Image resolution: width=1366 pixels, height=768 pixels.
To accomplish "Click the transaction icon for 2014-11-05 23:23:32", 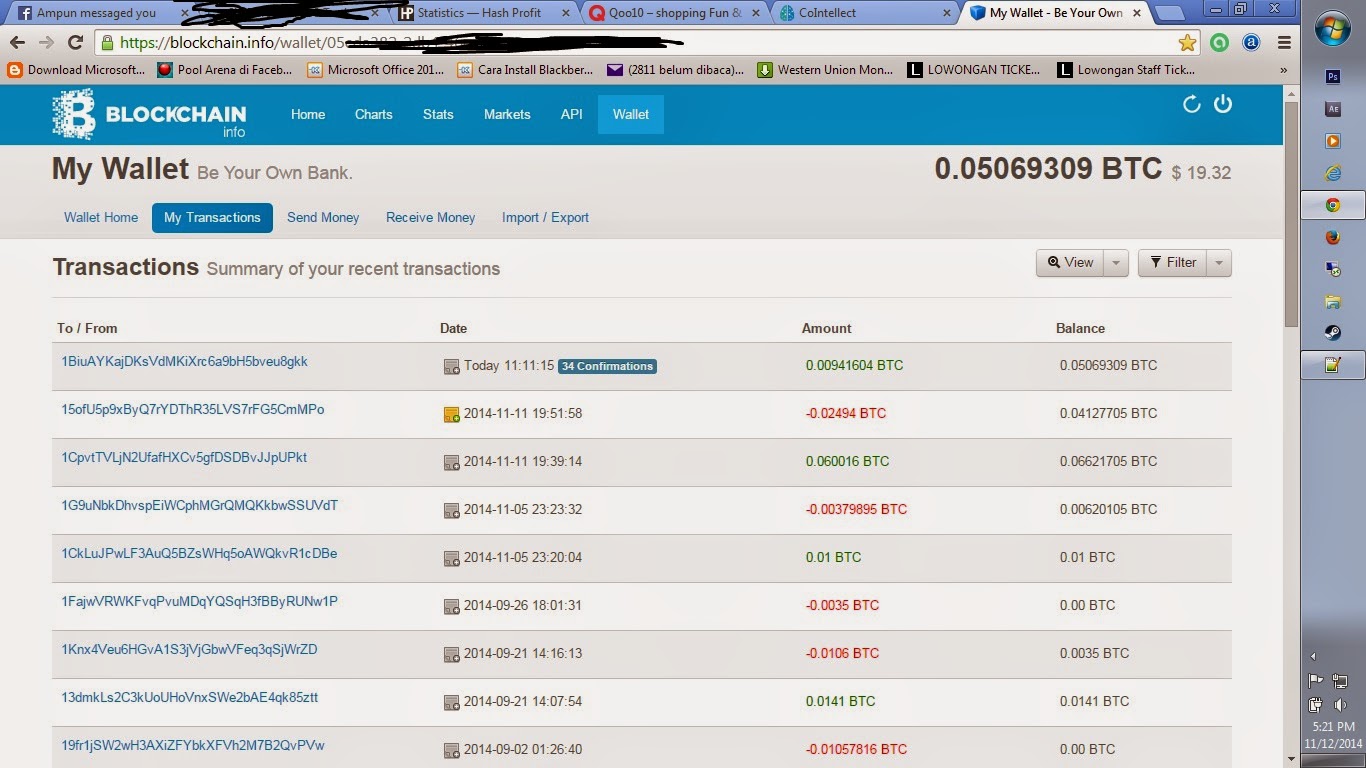I will click(x=452, y=510).
